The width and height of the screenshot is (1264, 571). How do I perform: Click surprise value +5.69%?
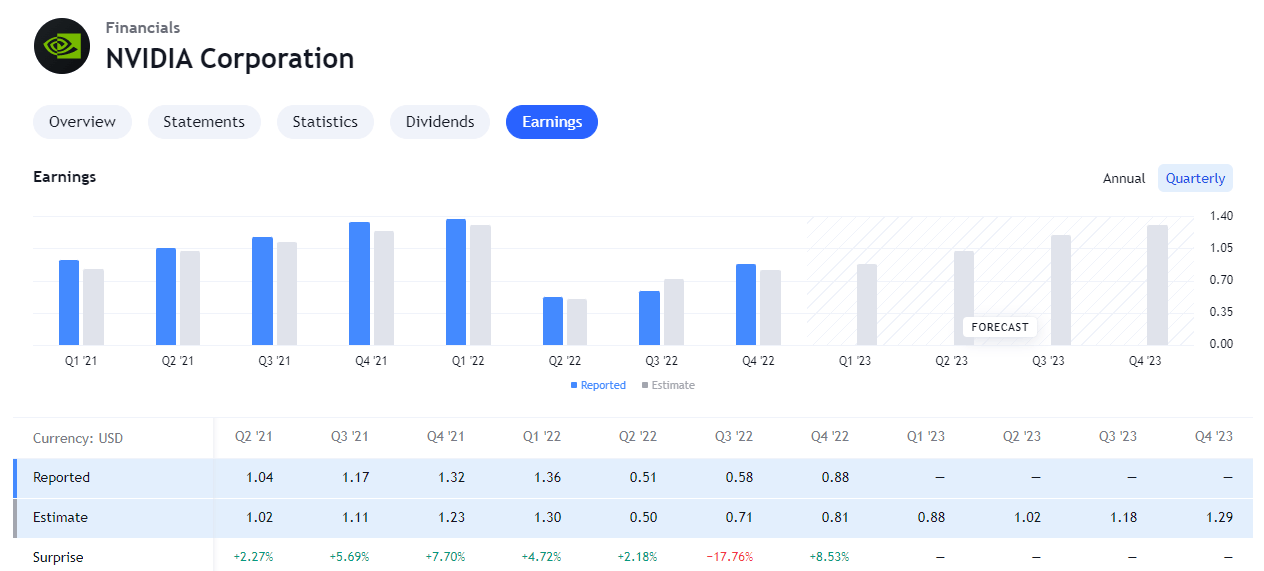pyautogui.click(x=349, y=557)
